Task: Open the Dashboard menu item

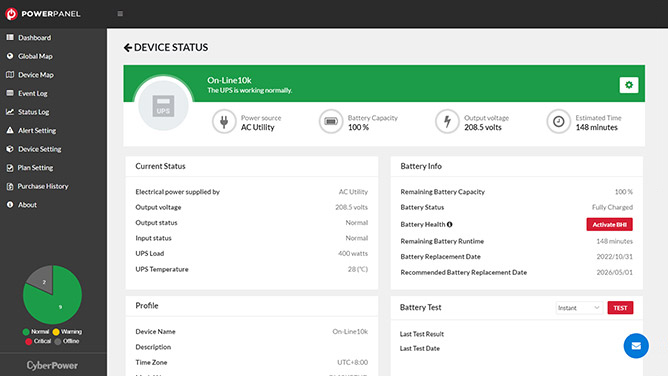Action: pos(35,37)
